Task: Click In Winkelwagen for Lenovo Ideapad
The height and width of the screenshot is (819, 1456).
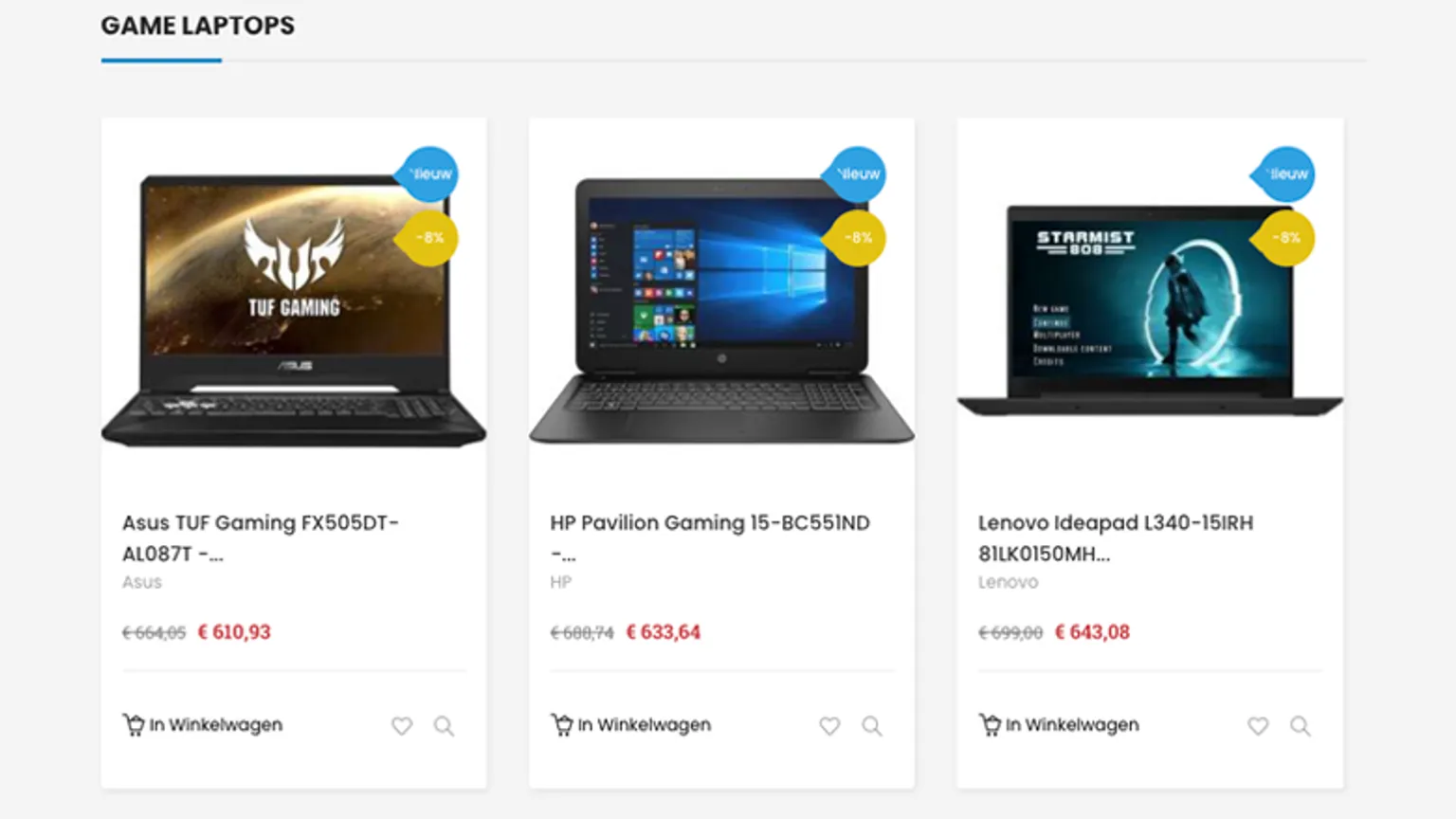Action: click(1072, 725)
